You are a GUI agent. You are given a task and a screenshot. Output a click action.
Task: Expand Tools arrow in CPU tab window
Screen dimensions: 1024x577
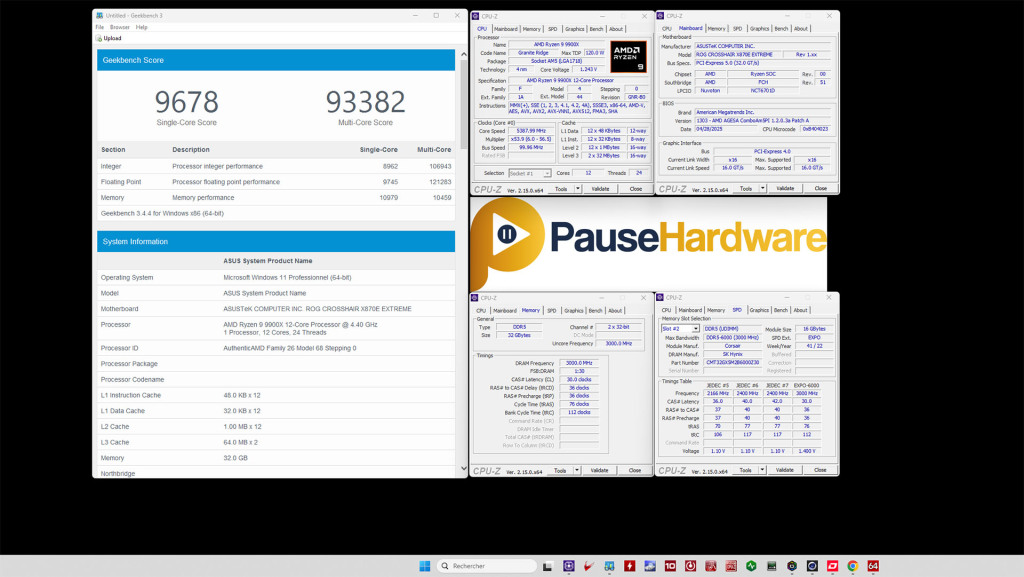[x=578, y=189]
